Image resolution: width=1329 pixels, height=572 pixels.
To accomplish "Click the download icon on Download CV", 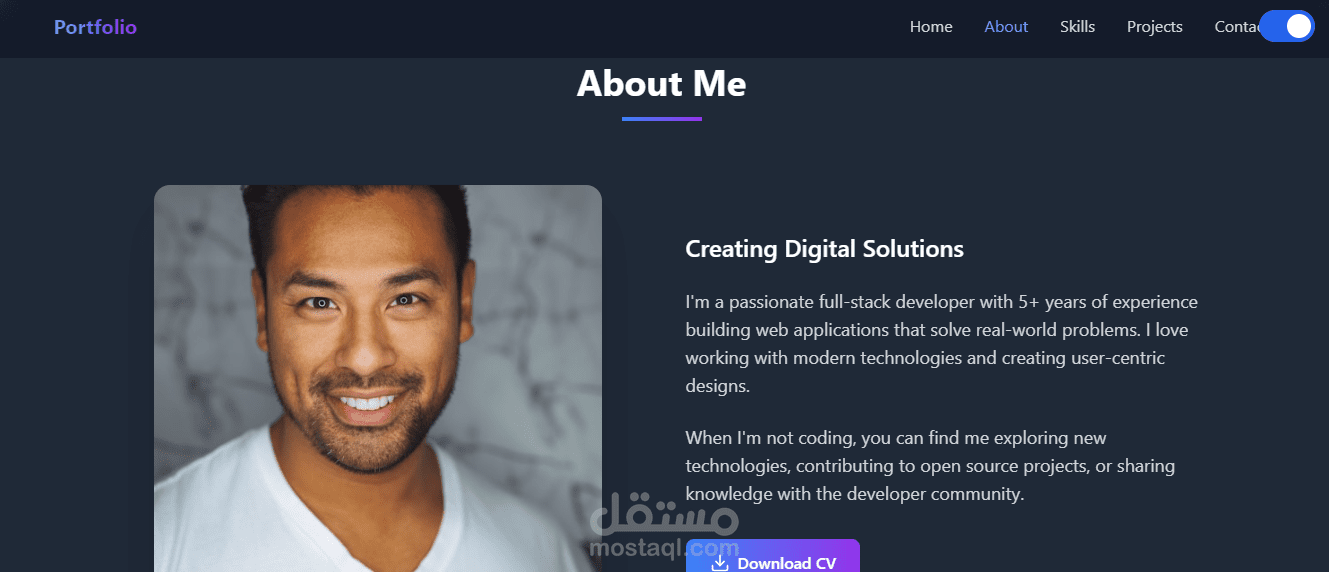I will coord(720,563).
